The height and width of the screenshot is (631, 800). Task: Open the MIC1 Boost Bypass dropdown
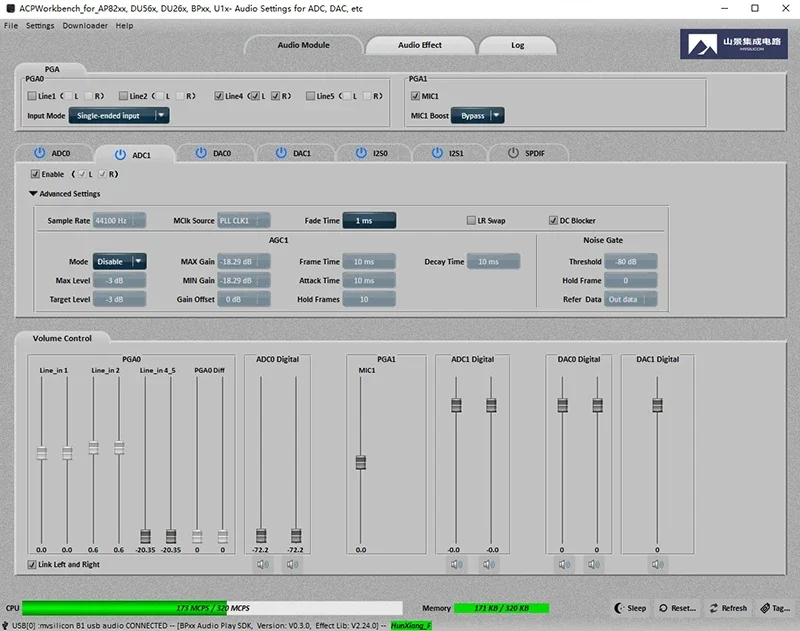coord(478,116)
